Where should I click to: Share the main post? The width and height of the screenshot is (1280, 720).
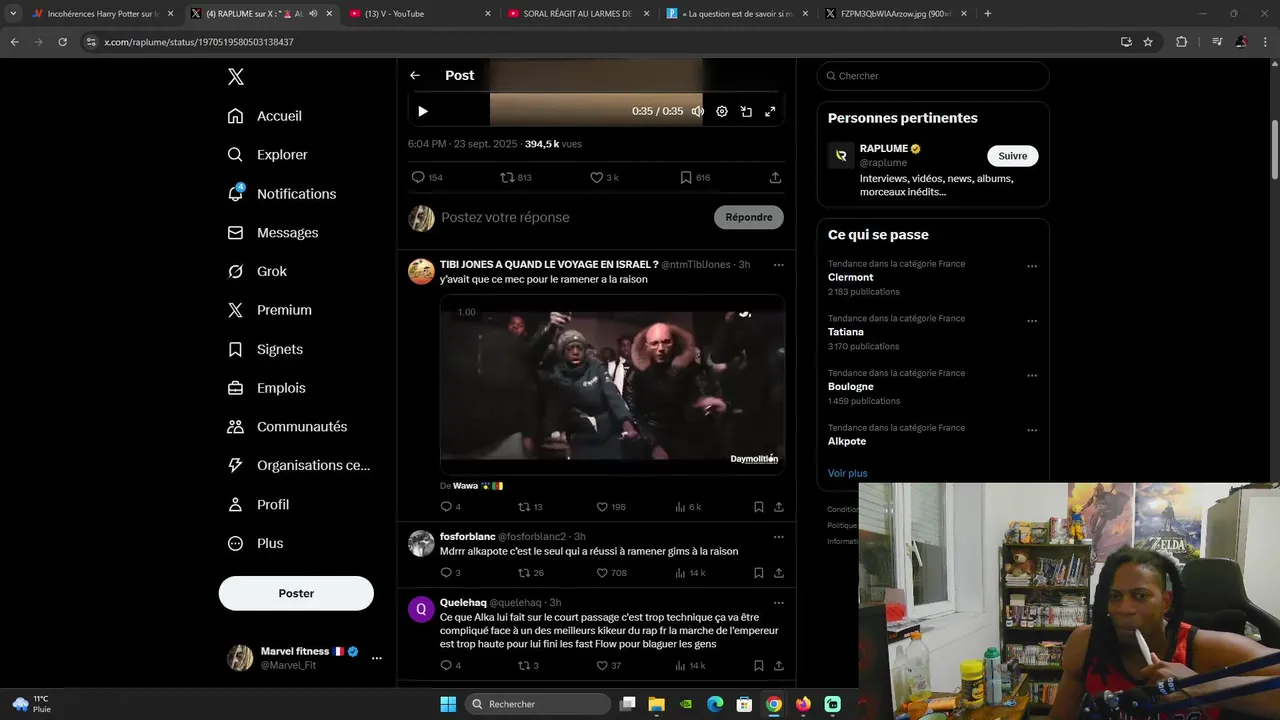click(775, 177)
